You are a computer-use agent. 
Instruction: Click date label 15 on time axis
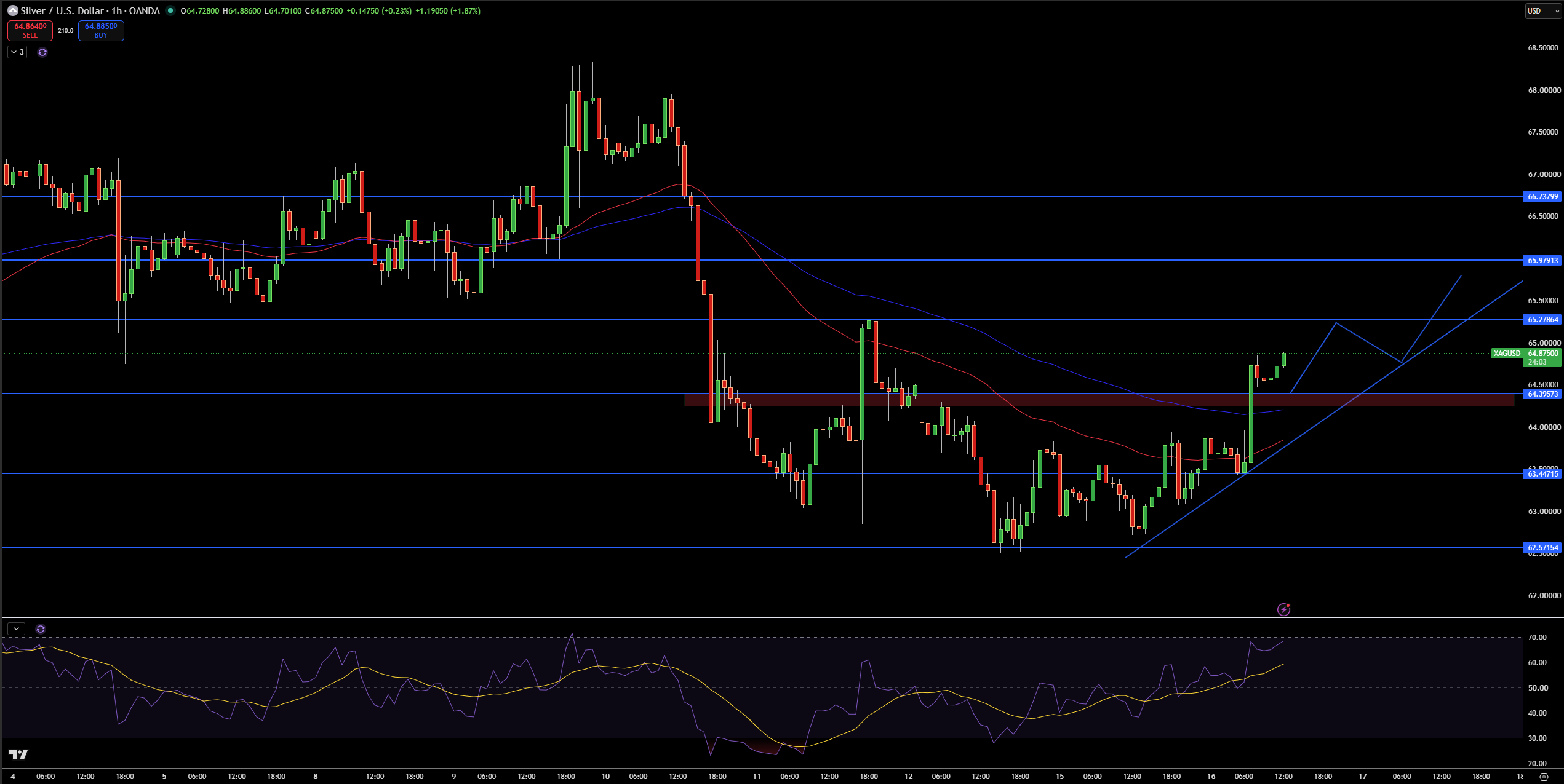(1059, 777)
